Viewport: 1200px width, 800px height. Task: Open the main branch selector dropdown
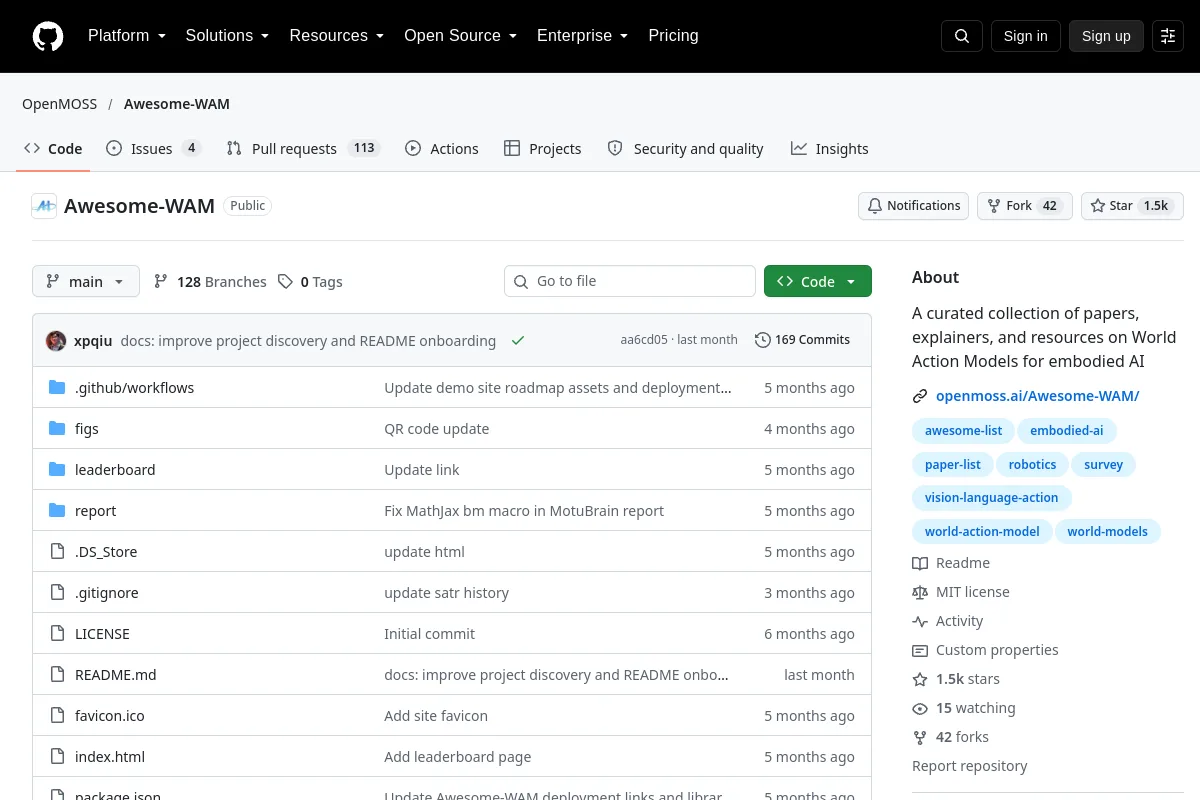86,281
